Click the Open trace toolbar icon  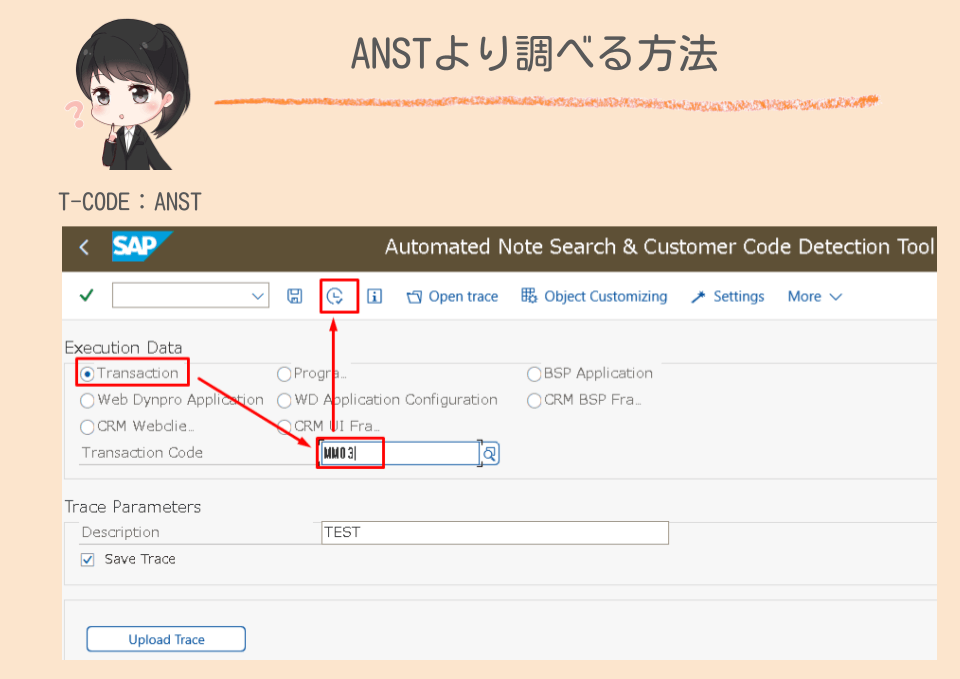(452, 296)
